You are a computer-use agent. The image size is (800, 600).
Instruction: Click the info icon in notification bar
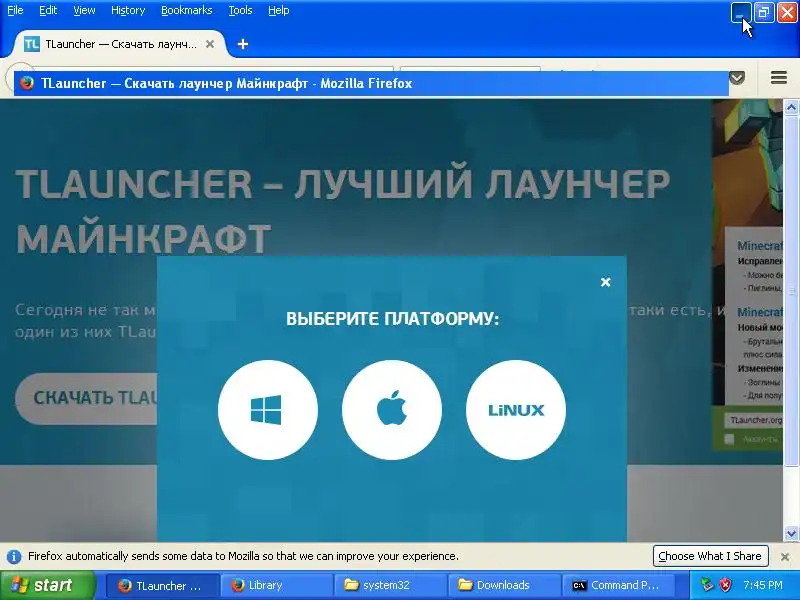click(x=14, y=556)
